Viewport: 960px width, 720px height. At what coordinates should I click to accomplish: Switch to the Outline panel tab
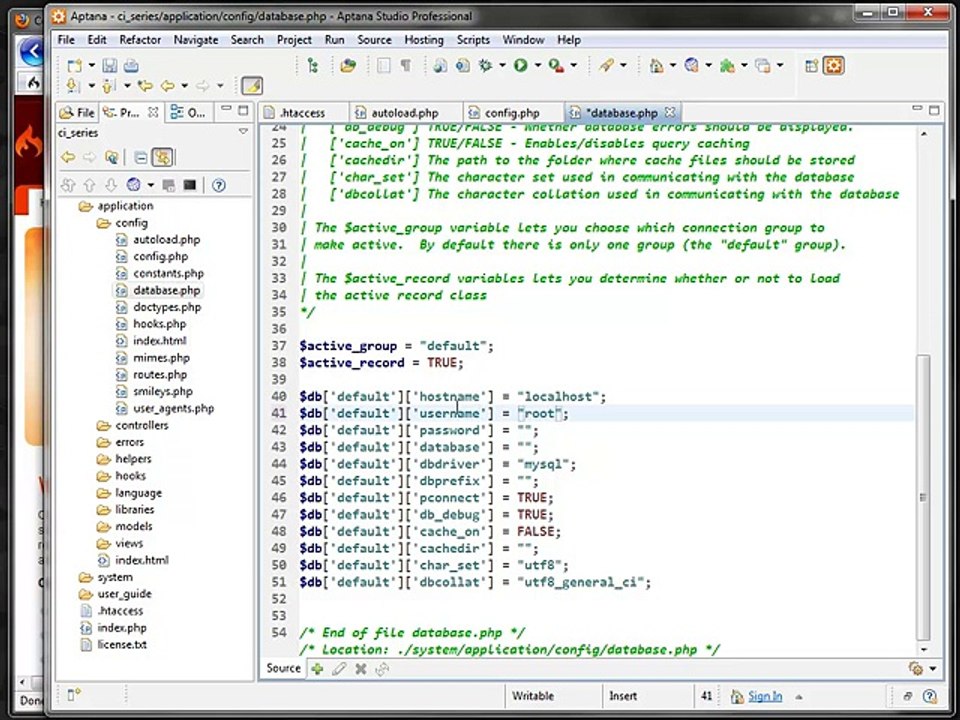(188, 113)
